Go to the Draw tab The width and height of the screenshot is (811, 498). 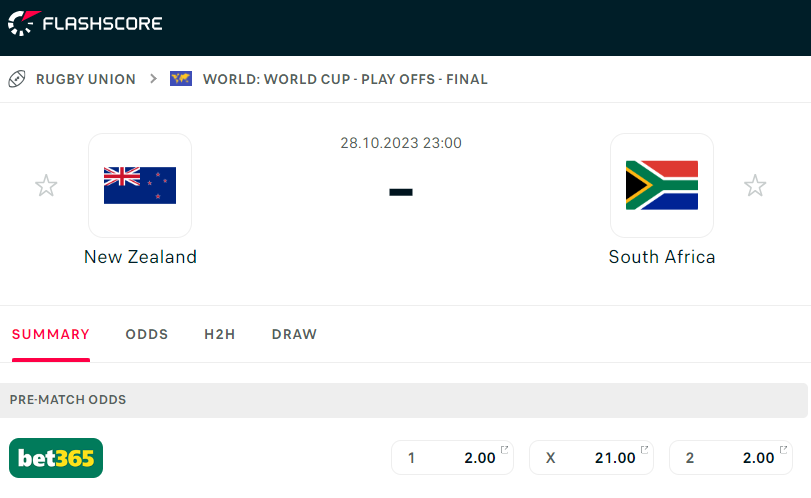pyautogui.click(x=294, y=334)
